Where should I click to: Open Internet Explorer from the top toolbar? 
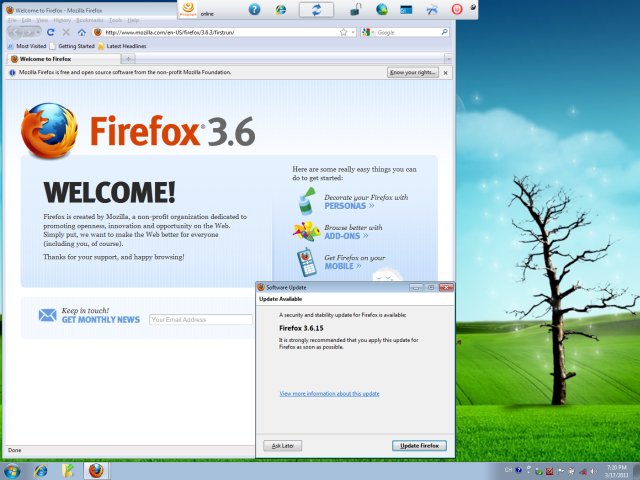point(280,9)
